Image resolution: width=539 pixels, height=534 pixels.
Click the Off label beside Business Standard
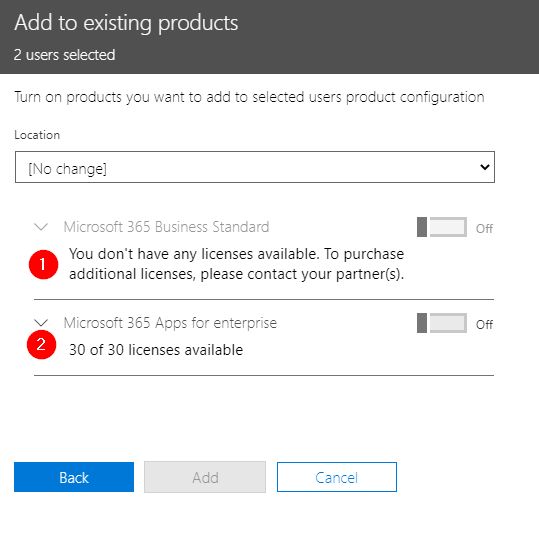pyautogui.click(x=484, y=228)
